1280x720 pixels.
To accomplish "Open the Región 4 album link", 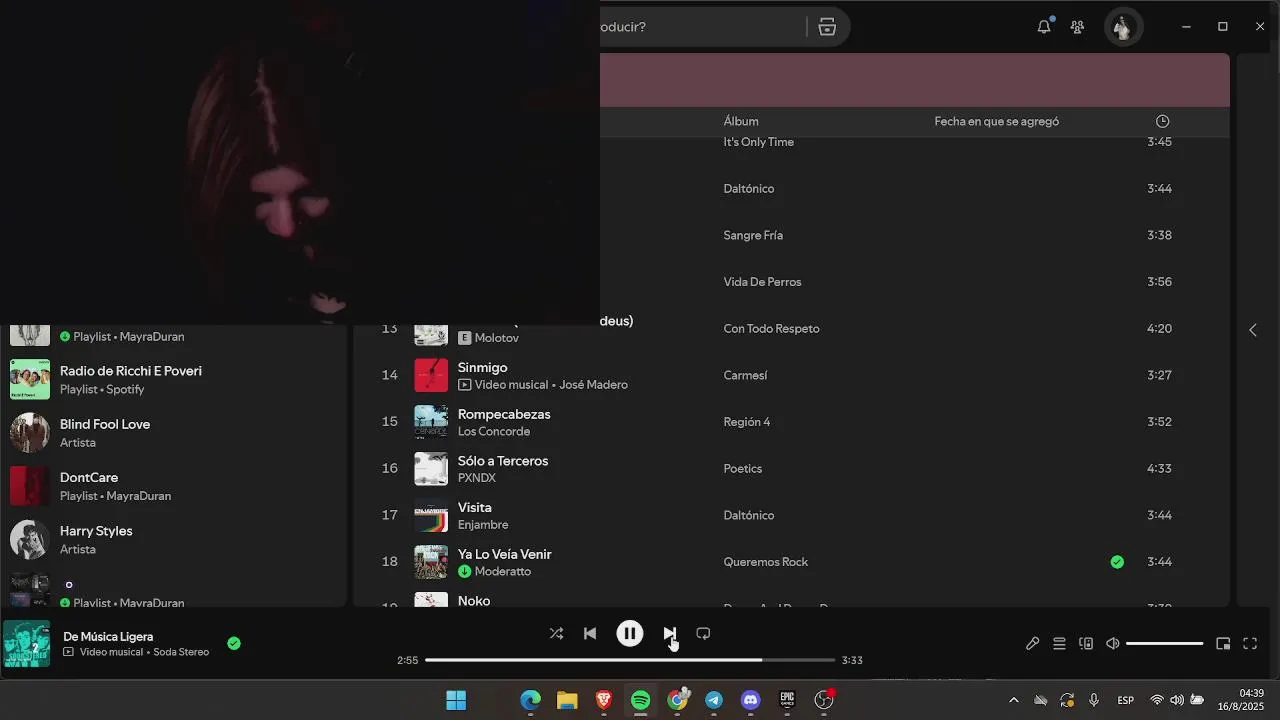I will point(747,422).
